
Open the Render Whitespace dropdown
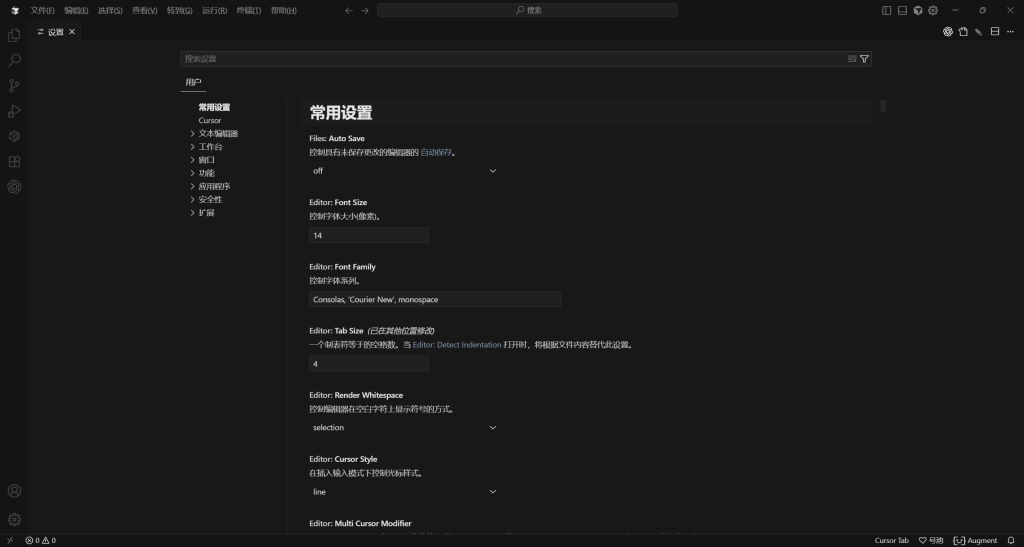tap(405, 428)
